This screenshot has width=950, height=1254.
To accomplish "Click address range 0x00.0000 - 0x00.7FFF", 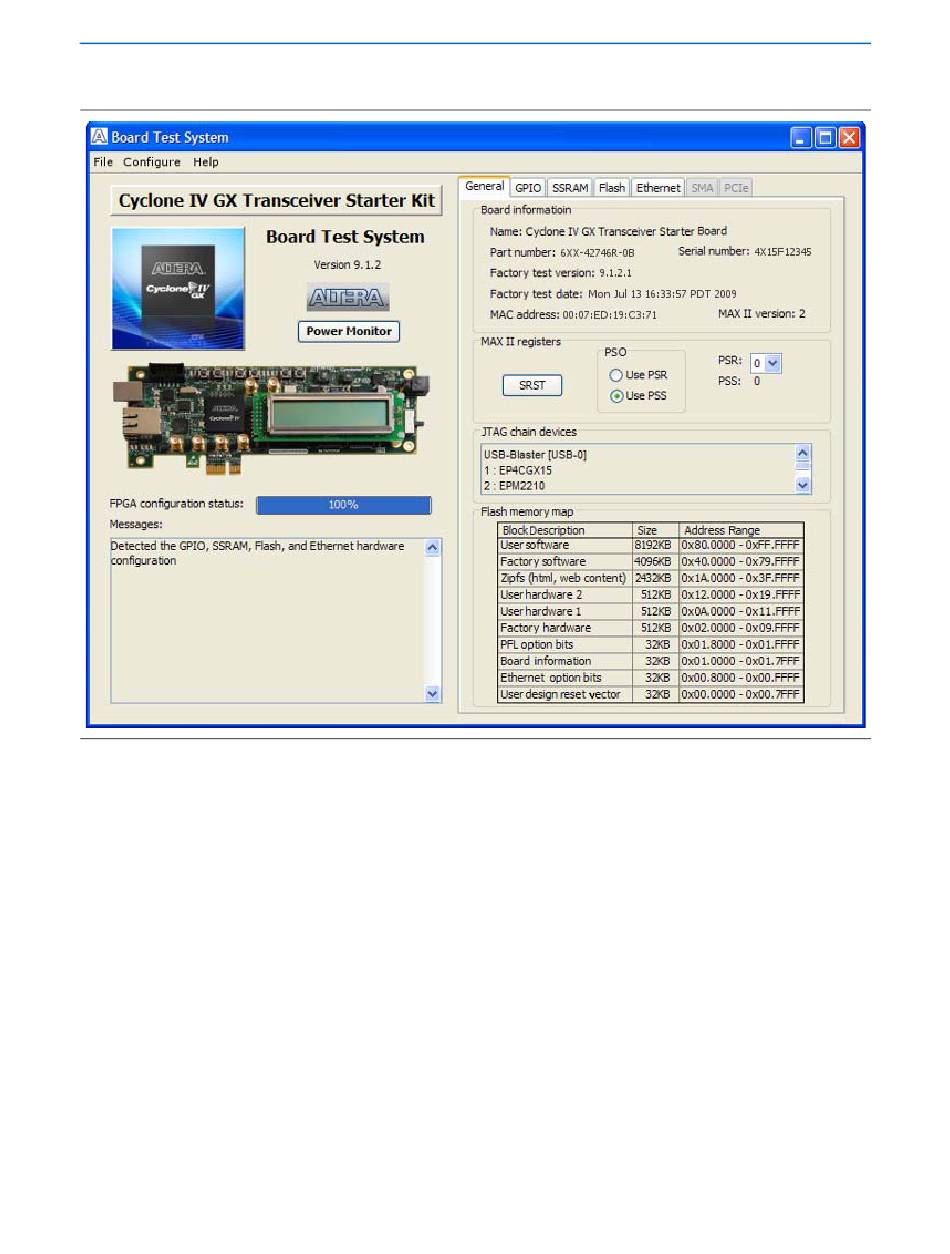I will tap(741, 694).
